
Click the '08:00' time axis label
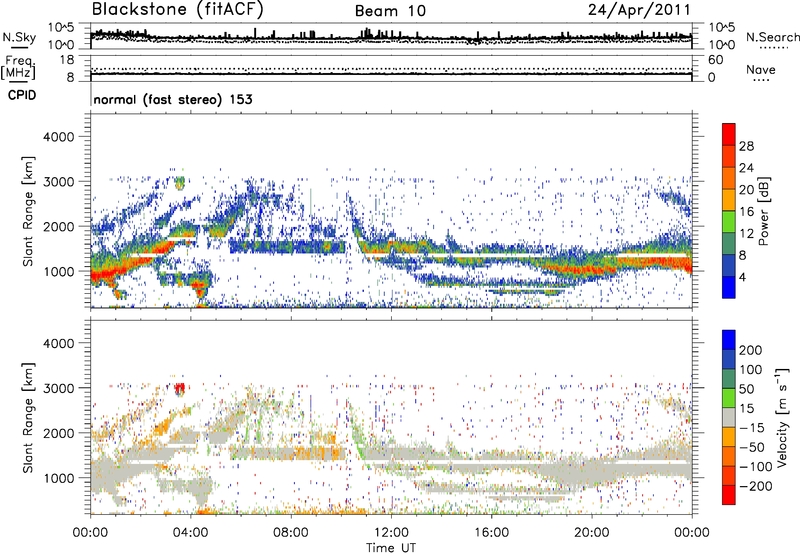click(x=291, y=533)
